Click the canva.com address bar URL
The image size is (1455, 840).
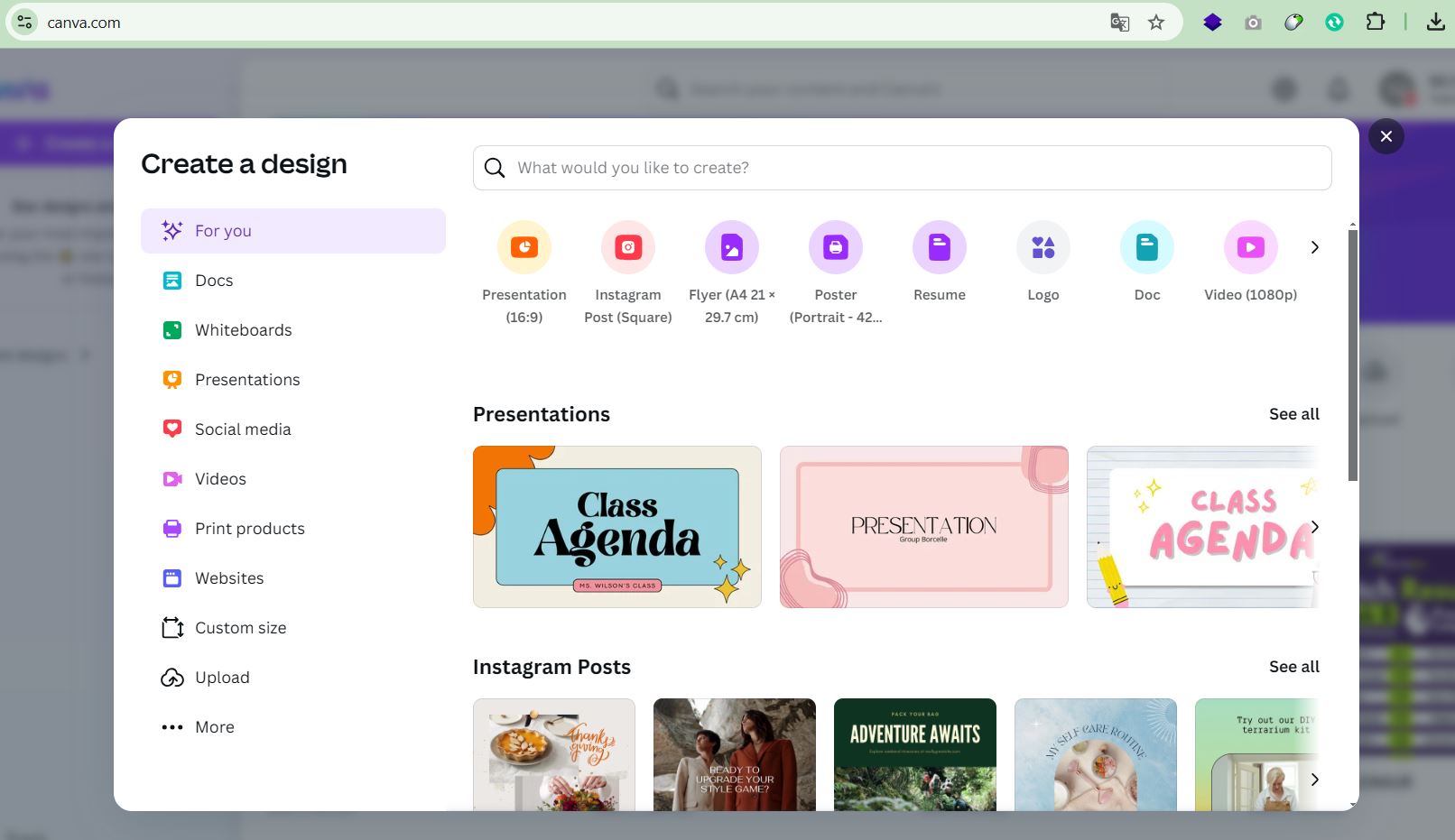[x=84, y=23]
